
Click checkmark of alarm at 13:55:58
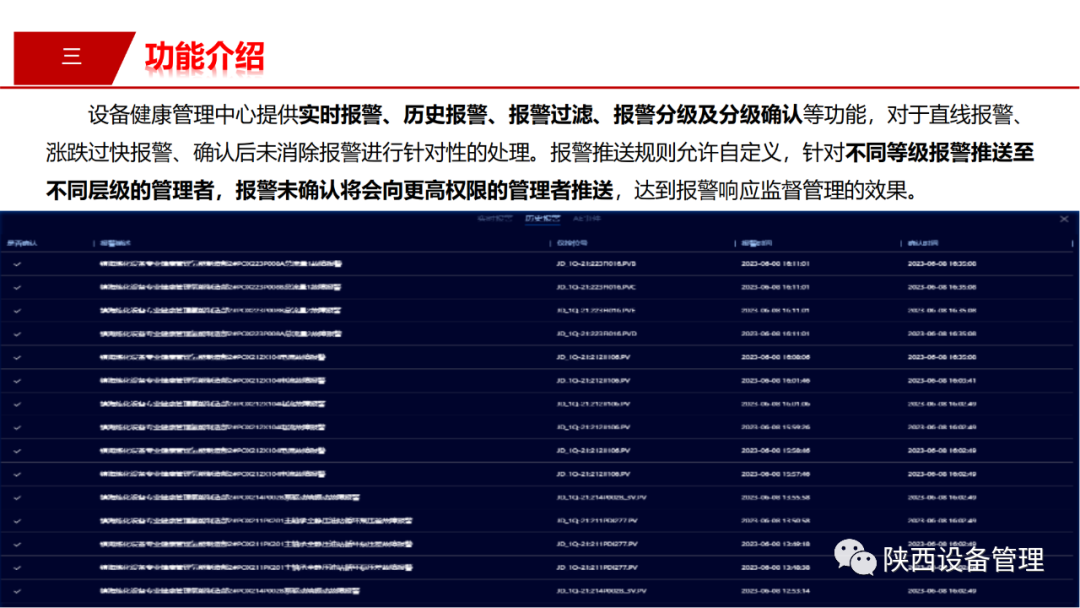pos(17,498)
